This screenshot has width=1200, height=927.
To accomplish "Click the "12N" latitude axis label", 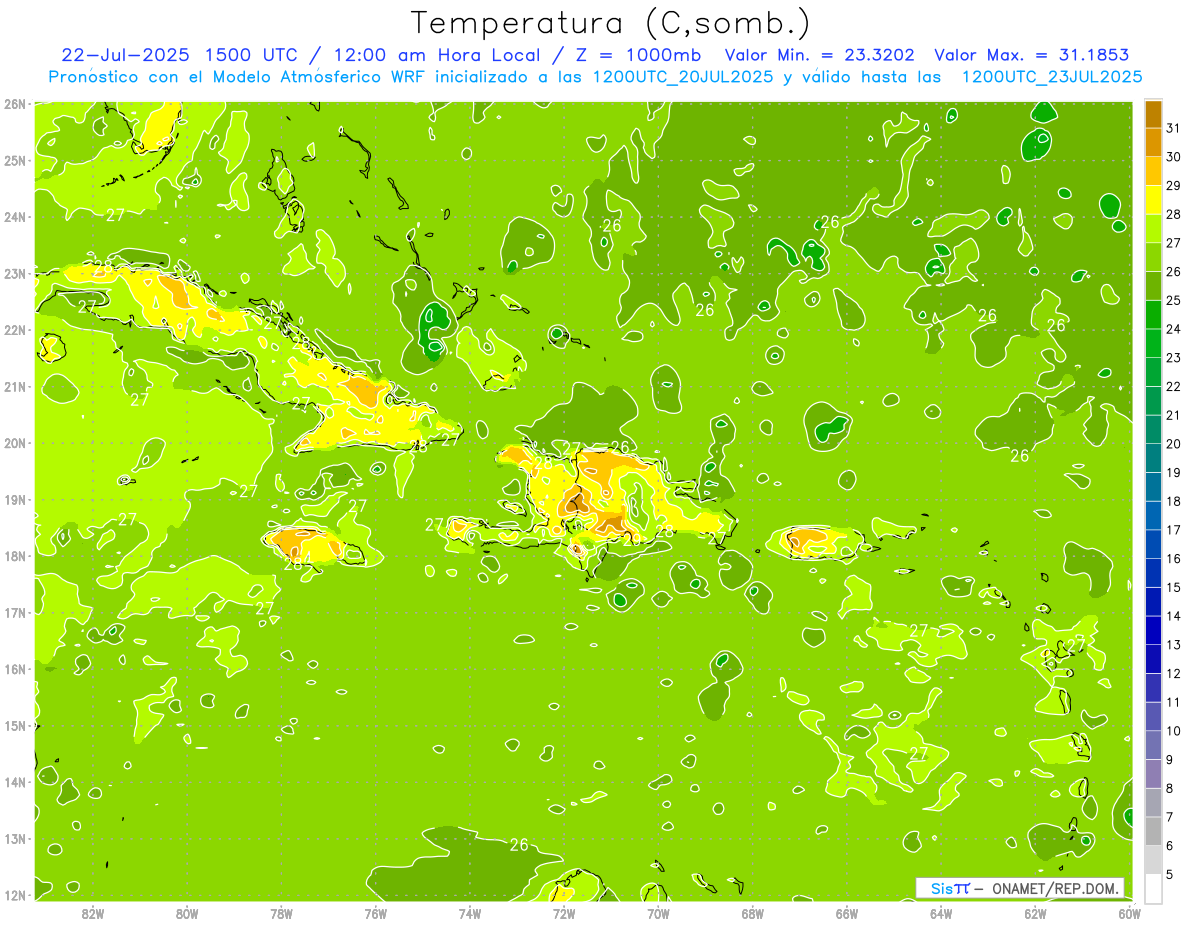I will [x=15, y=895].
